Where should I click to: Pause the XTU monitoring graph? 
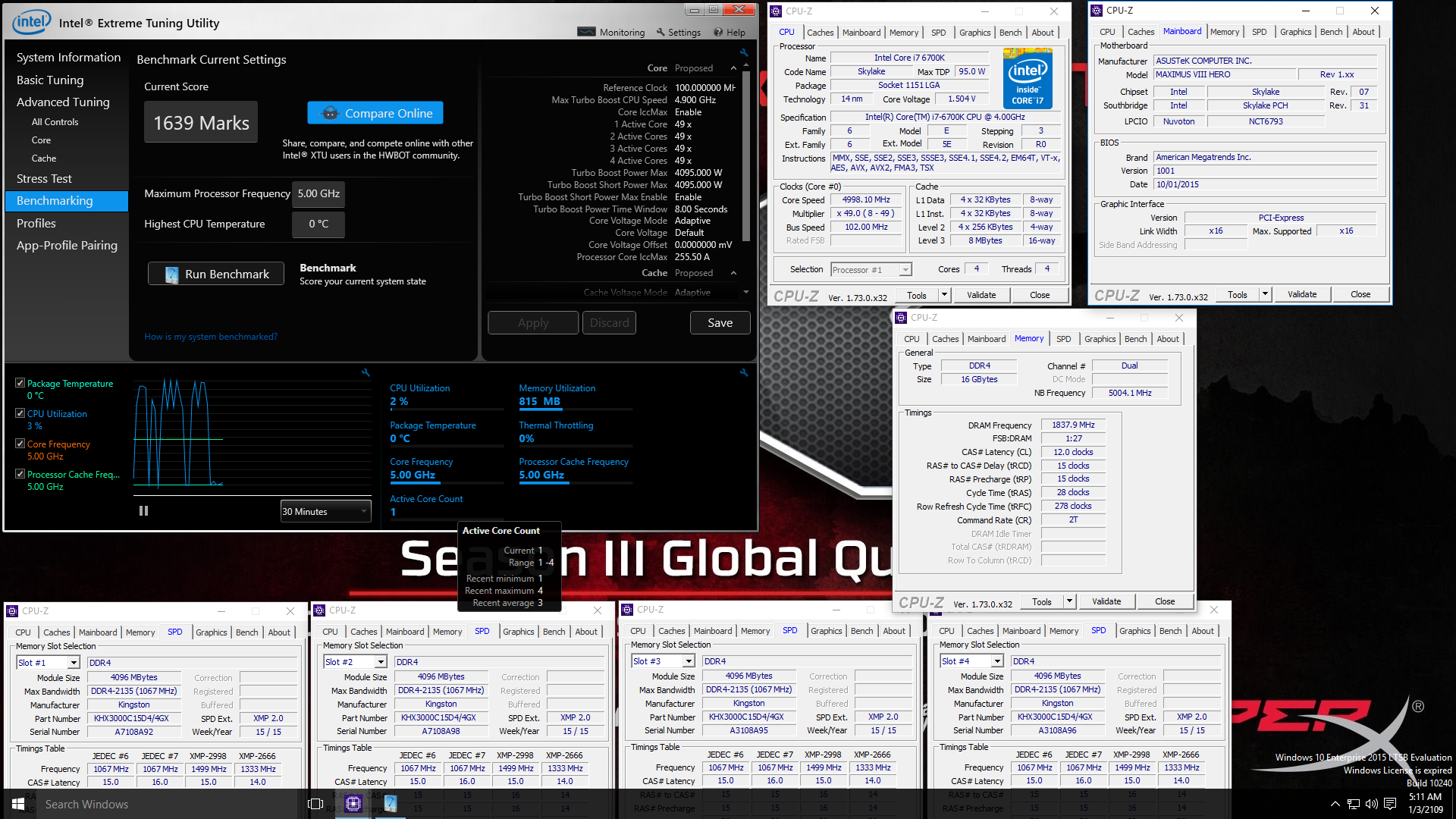pyautogui.click(x=143, y=511)
